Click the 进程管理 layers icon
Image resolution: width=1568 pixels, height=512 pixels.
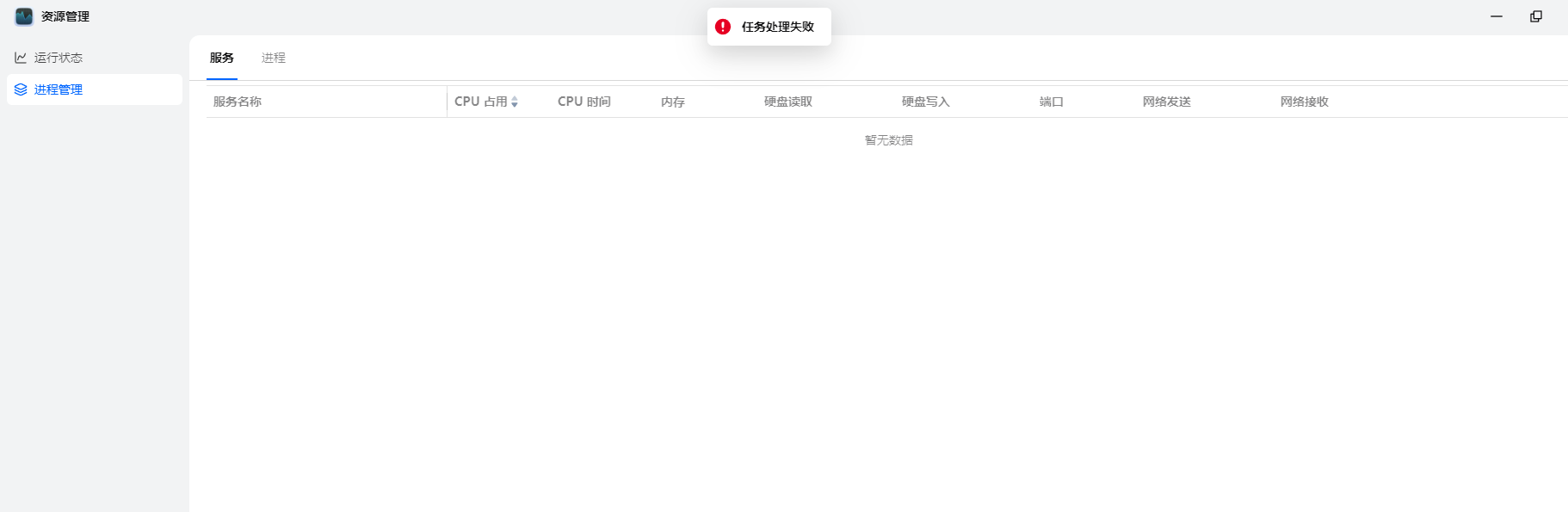(x=21, y=89)
